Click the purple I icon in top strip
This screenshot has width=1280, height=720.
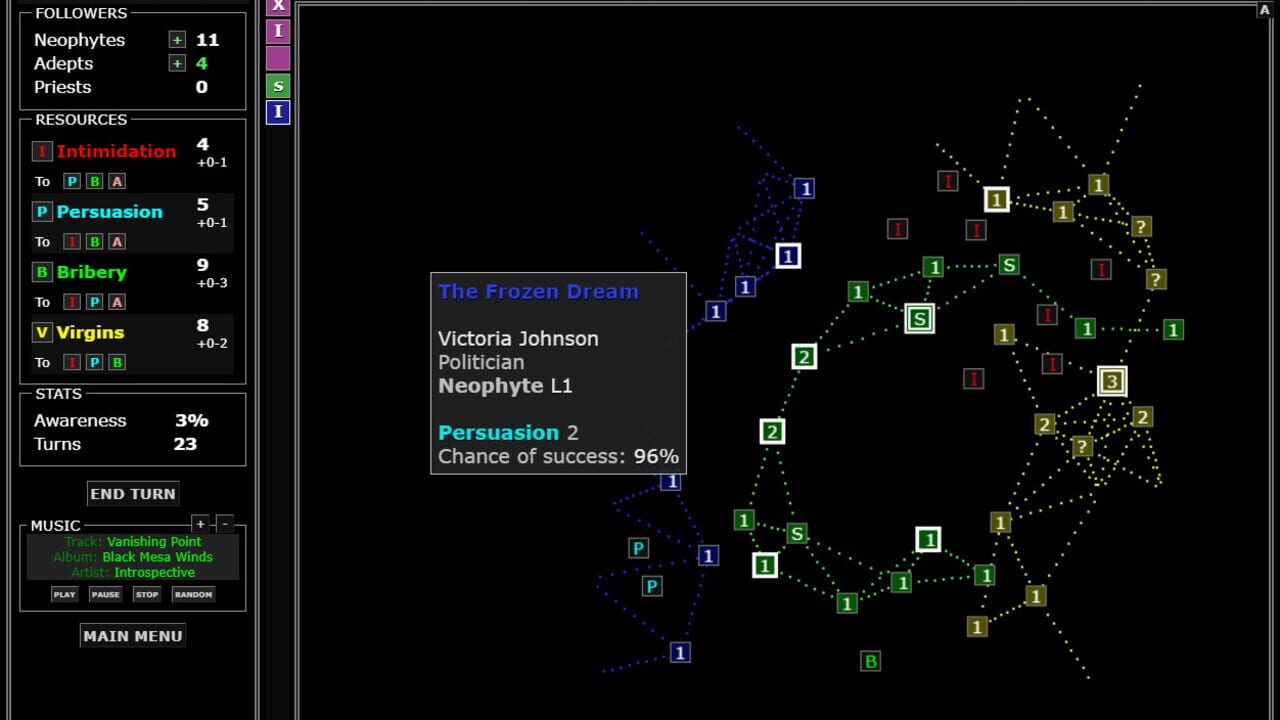coord(278,31)
